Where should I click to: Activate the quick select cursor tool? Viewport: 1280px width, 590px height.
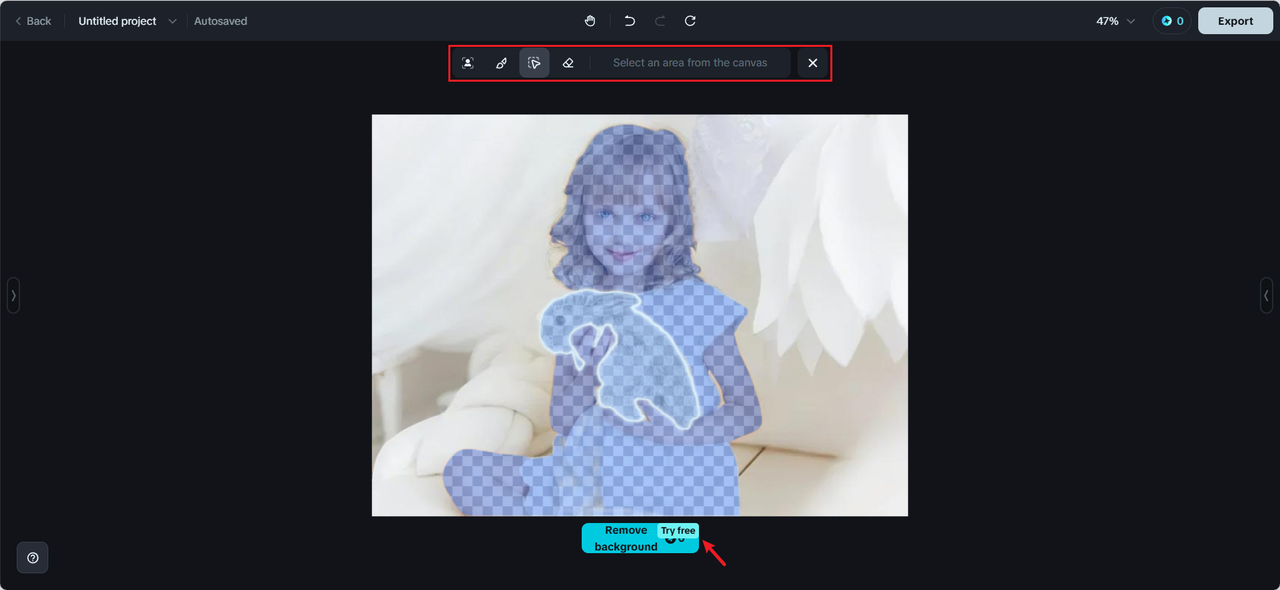[x=534, y=63]
